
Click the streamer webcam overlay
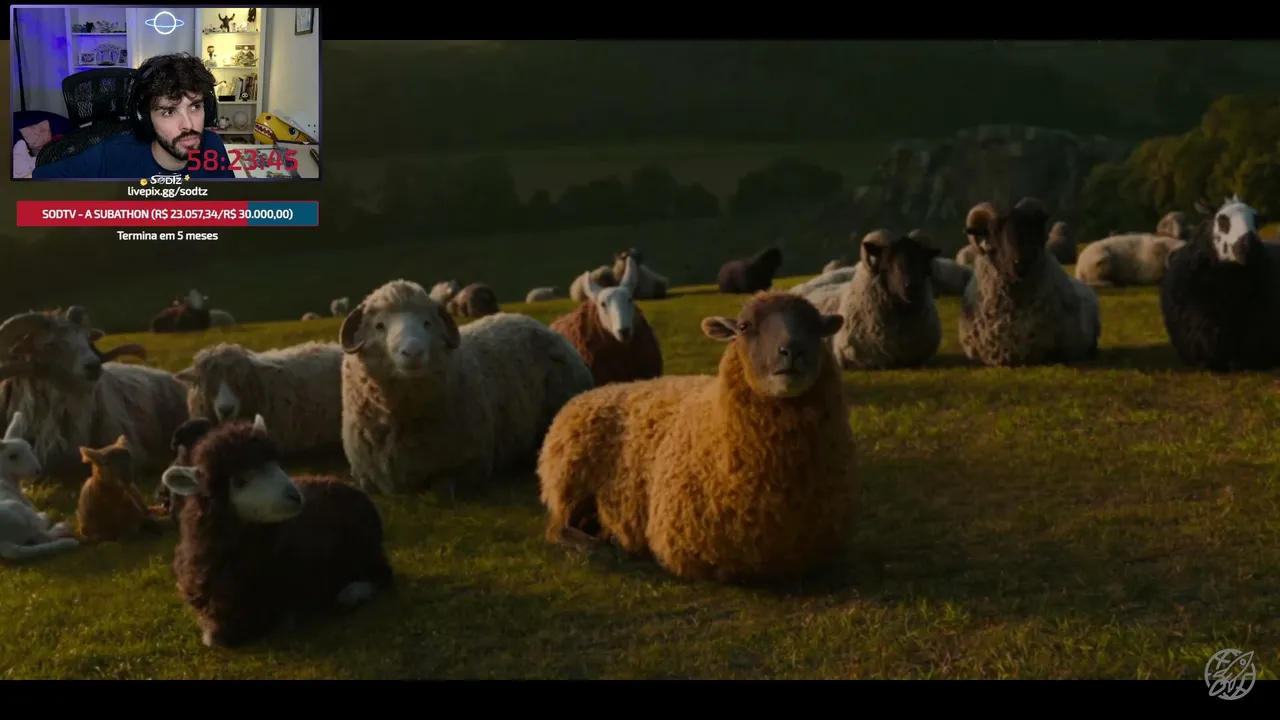[x=165, y=93]
